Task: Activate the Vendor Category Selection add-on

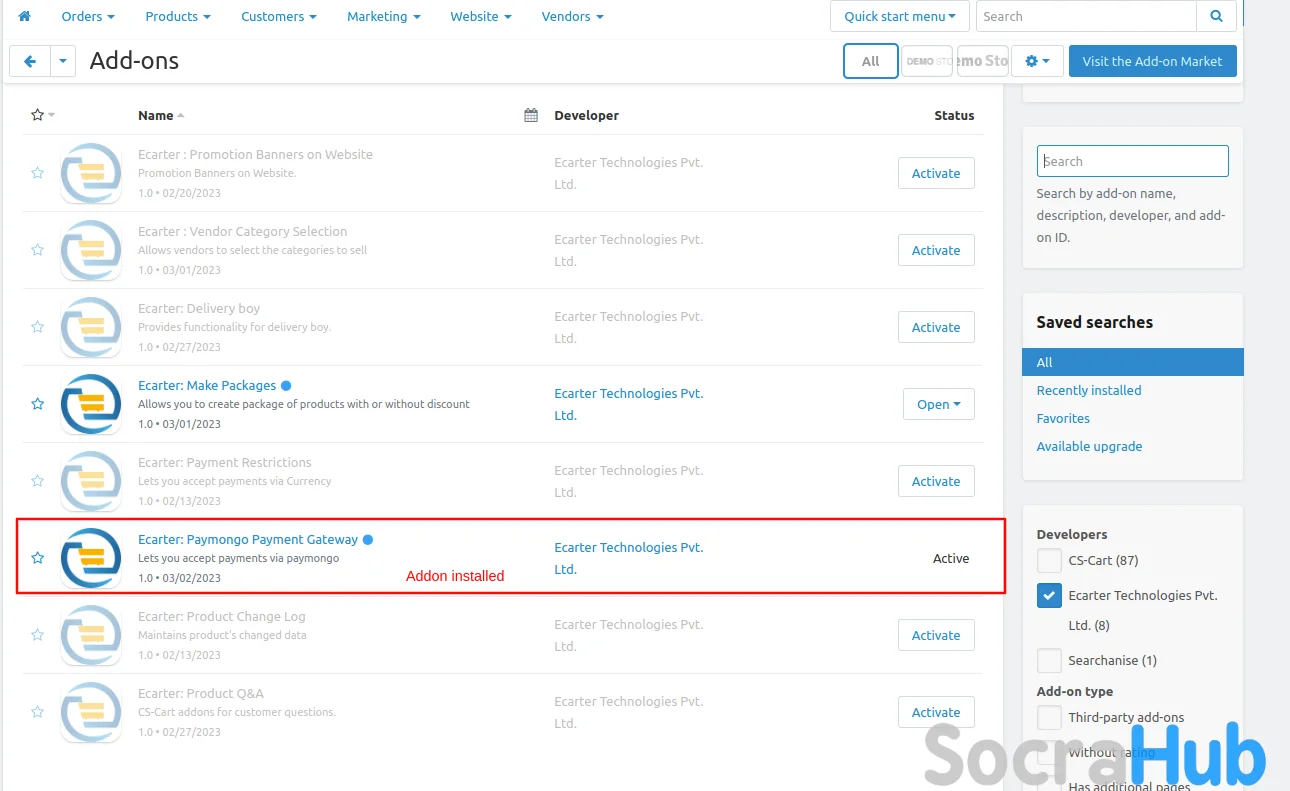Action: [936, 250]
